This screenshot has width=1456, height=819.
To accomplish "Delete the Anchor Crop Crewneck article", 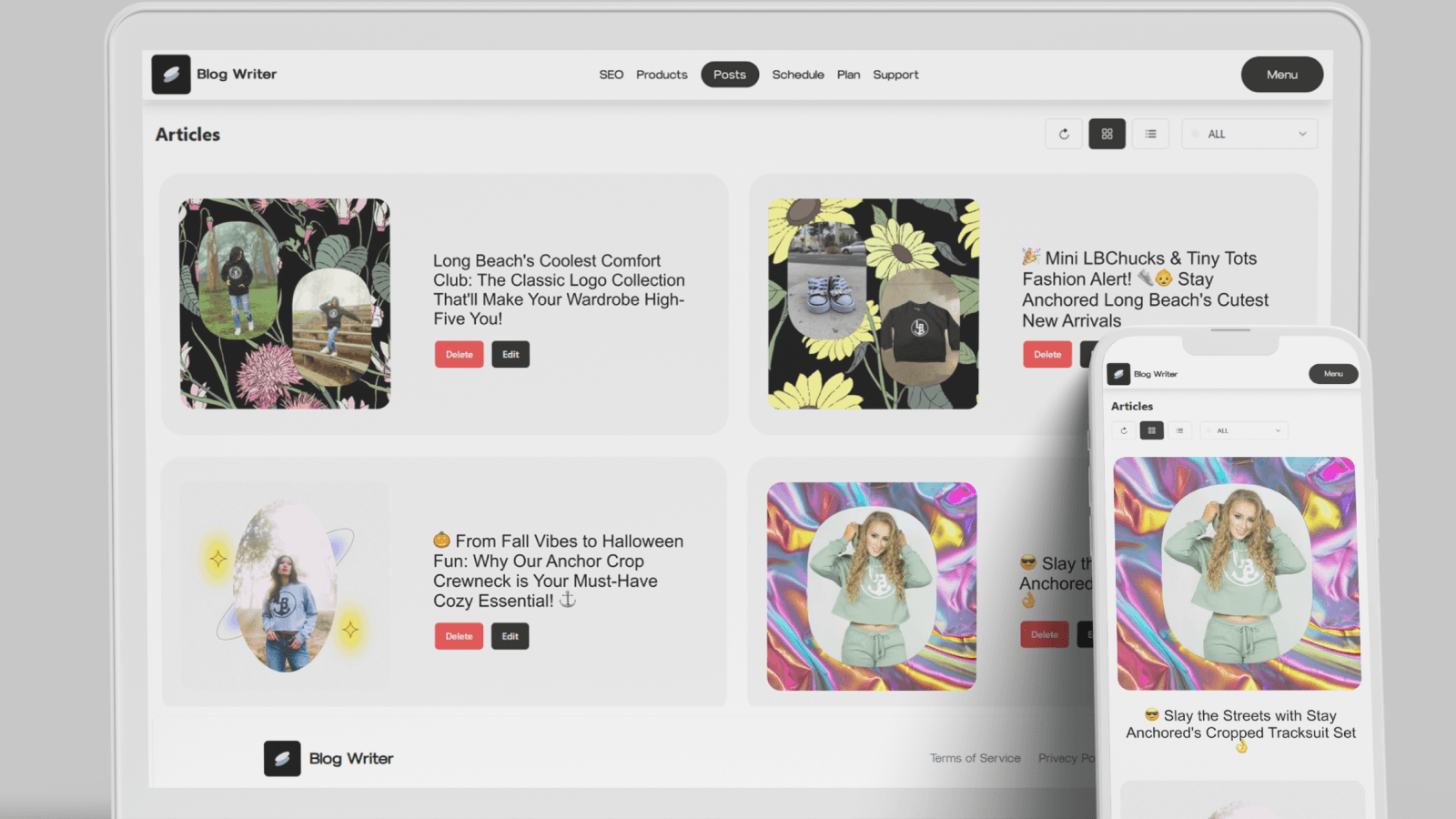I will coord(459,636).
